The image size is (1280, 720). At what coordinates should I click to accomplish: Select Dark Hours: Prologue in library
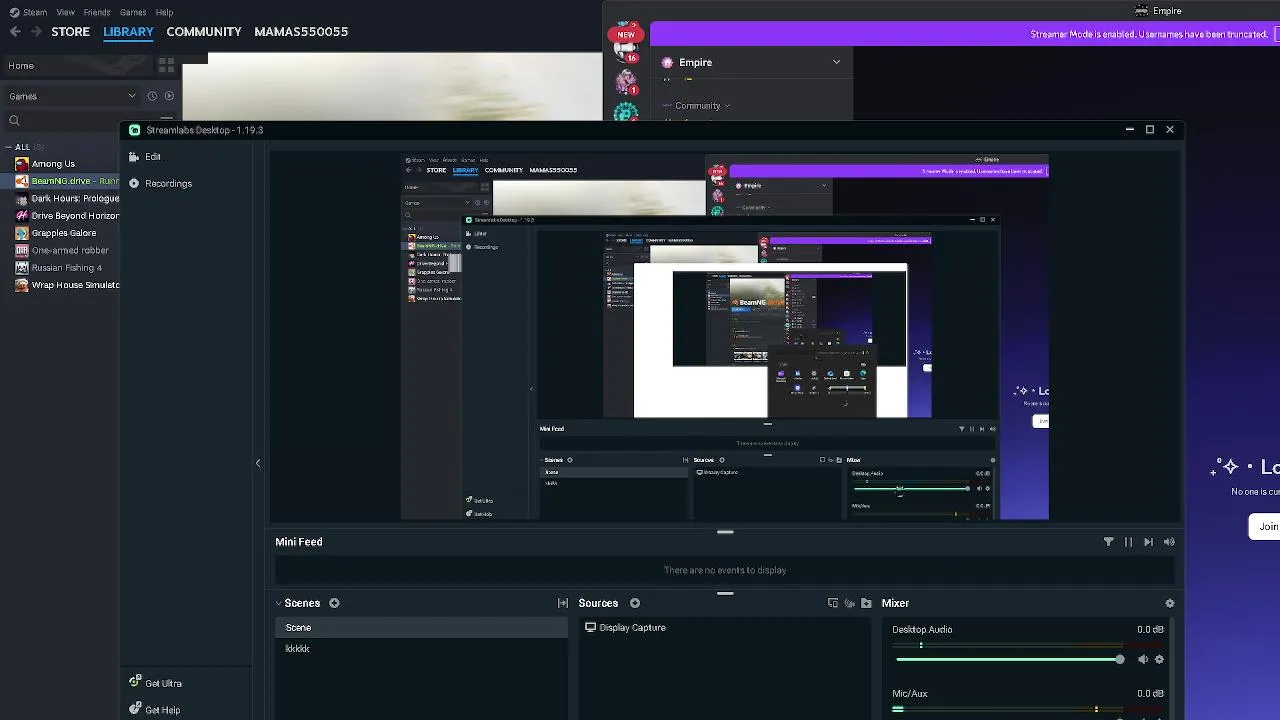click(x=60, y=199)
